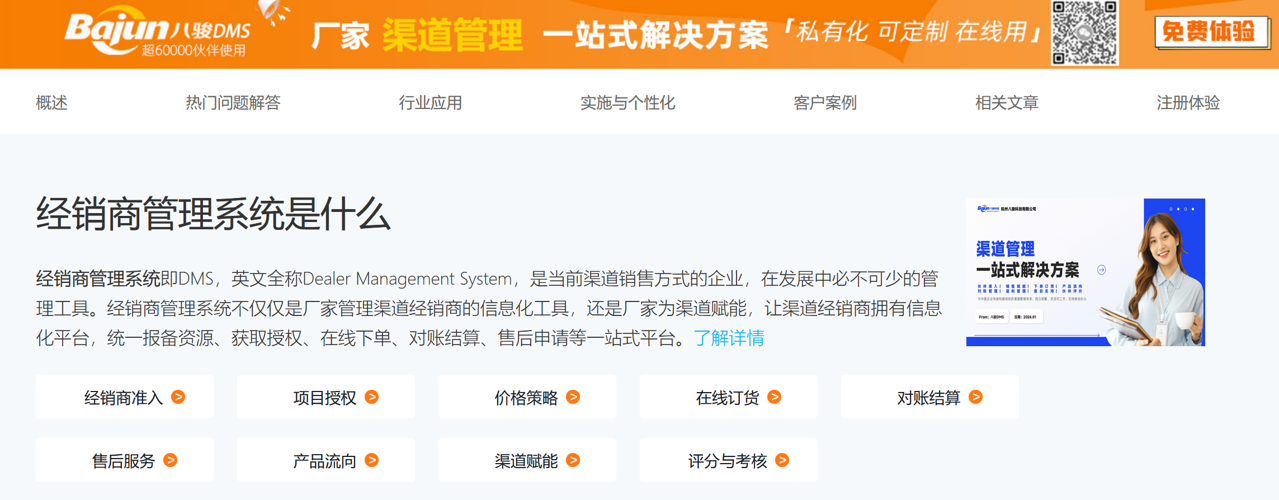View the 相关文章 section
Screen dimensions: 1279x500
click(x=1007, y=102)
